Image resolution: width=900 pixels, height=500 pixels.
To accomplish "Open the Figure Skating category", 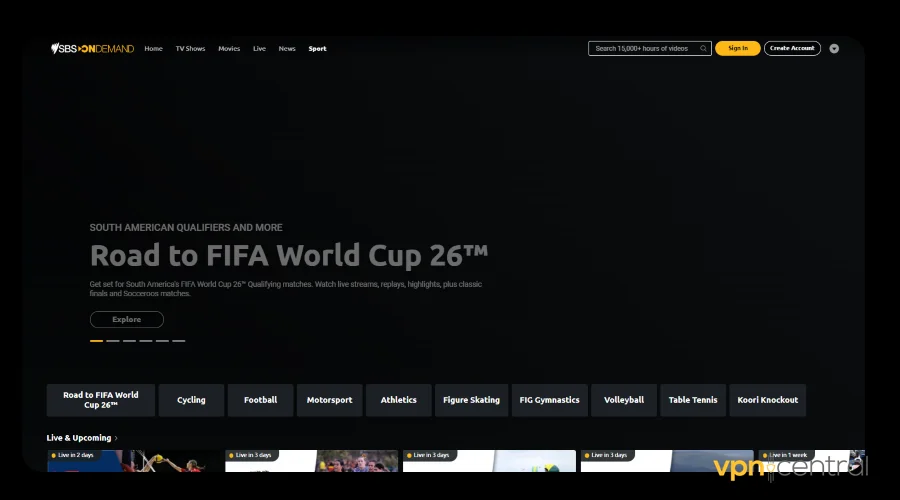I will (471, 400).
